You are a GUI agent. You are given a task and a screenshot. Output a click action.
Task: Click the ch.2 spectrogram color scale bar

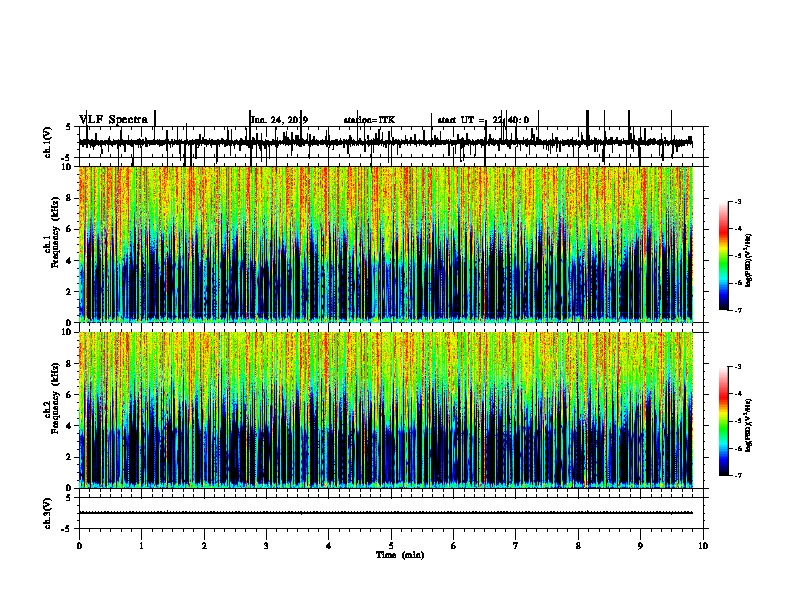[724, 421]
